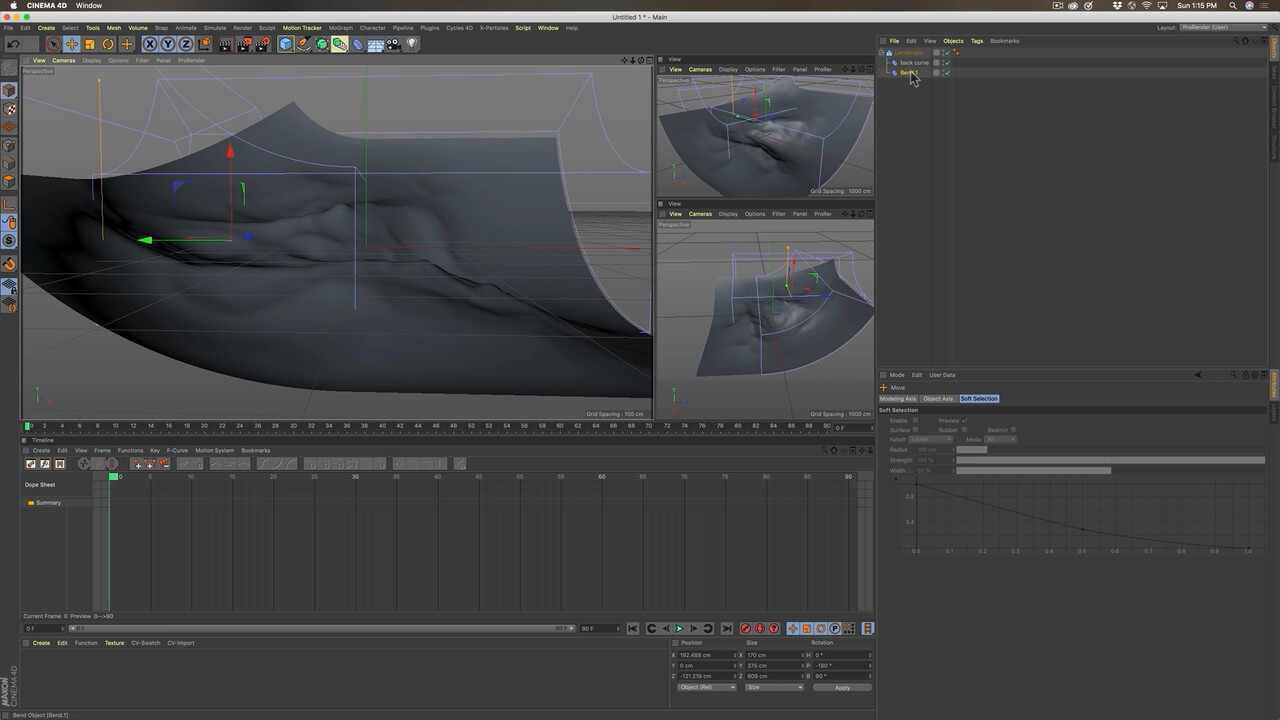Viewport: 1280px width, 720px height.
Task: Click the camera object icon
Action: pyautogui.click(x=394, y=44)
